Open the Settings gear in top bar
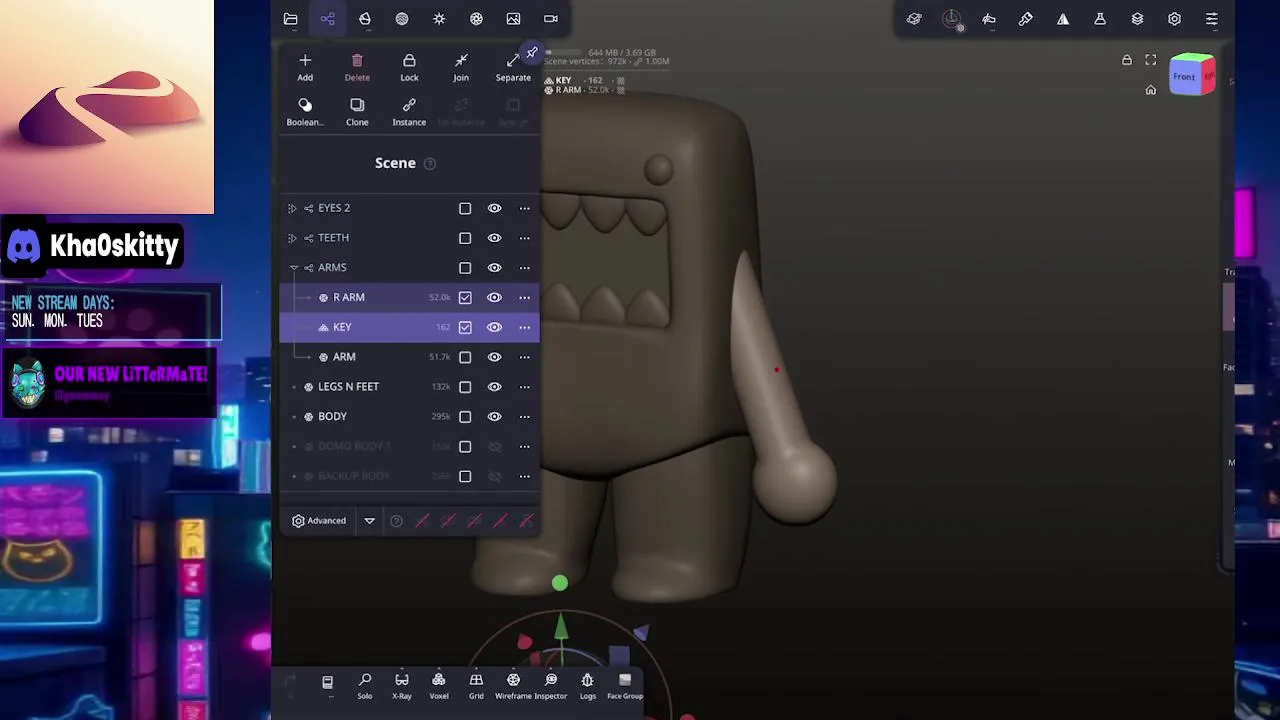Viewport: 1280px width, 720px height. pyautogui.click(x=1174, y=19)
